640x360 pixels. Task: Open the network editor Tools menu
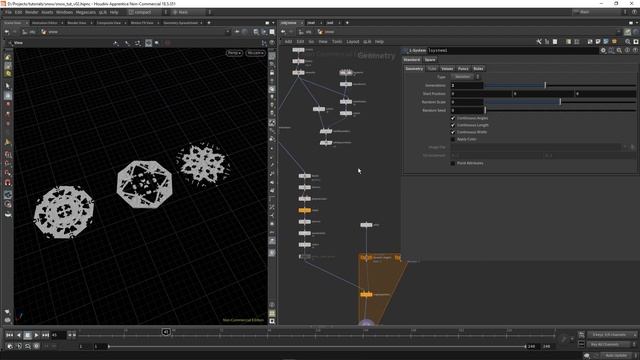337,42
